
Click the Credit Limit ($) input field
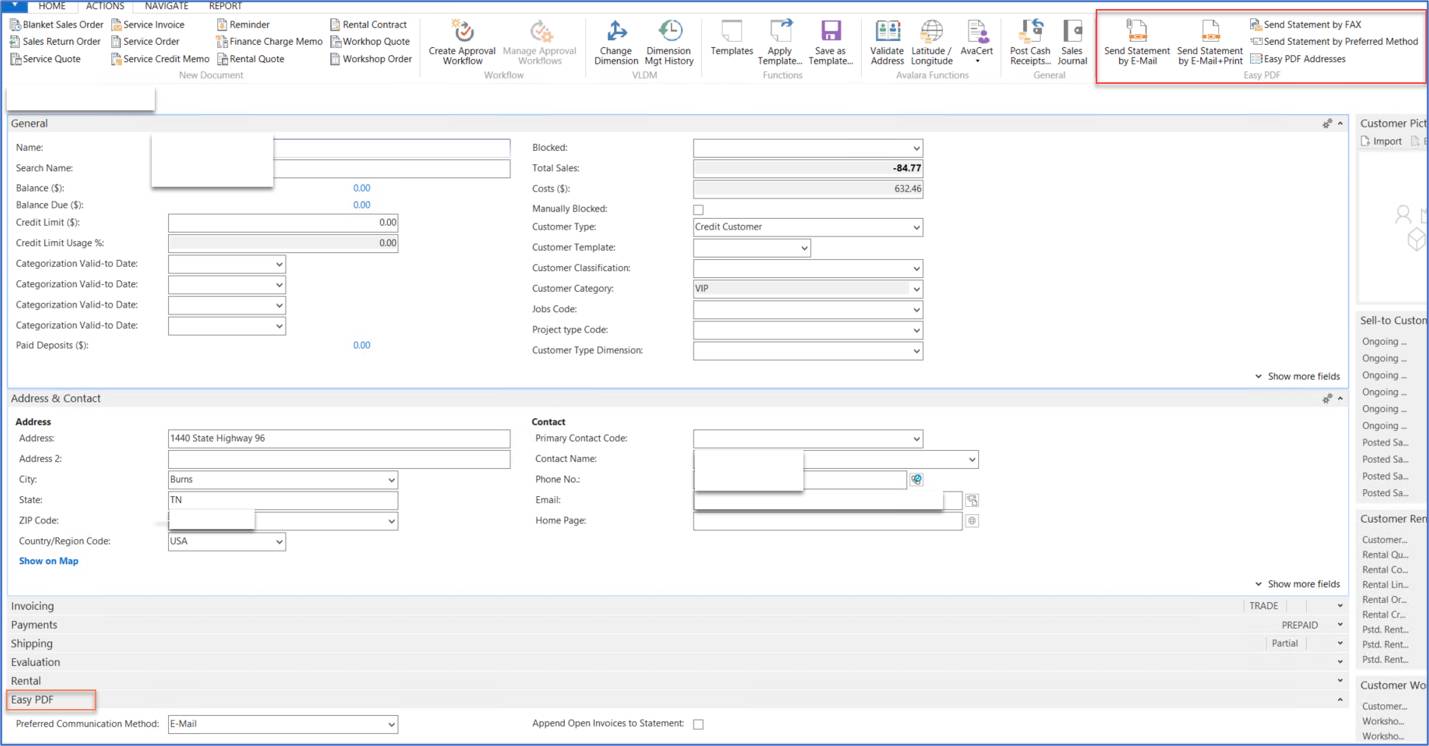point(283,223)
